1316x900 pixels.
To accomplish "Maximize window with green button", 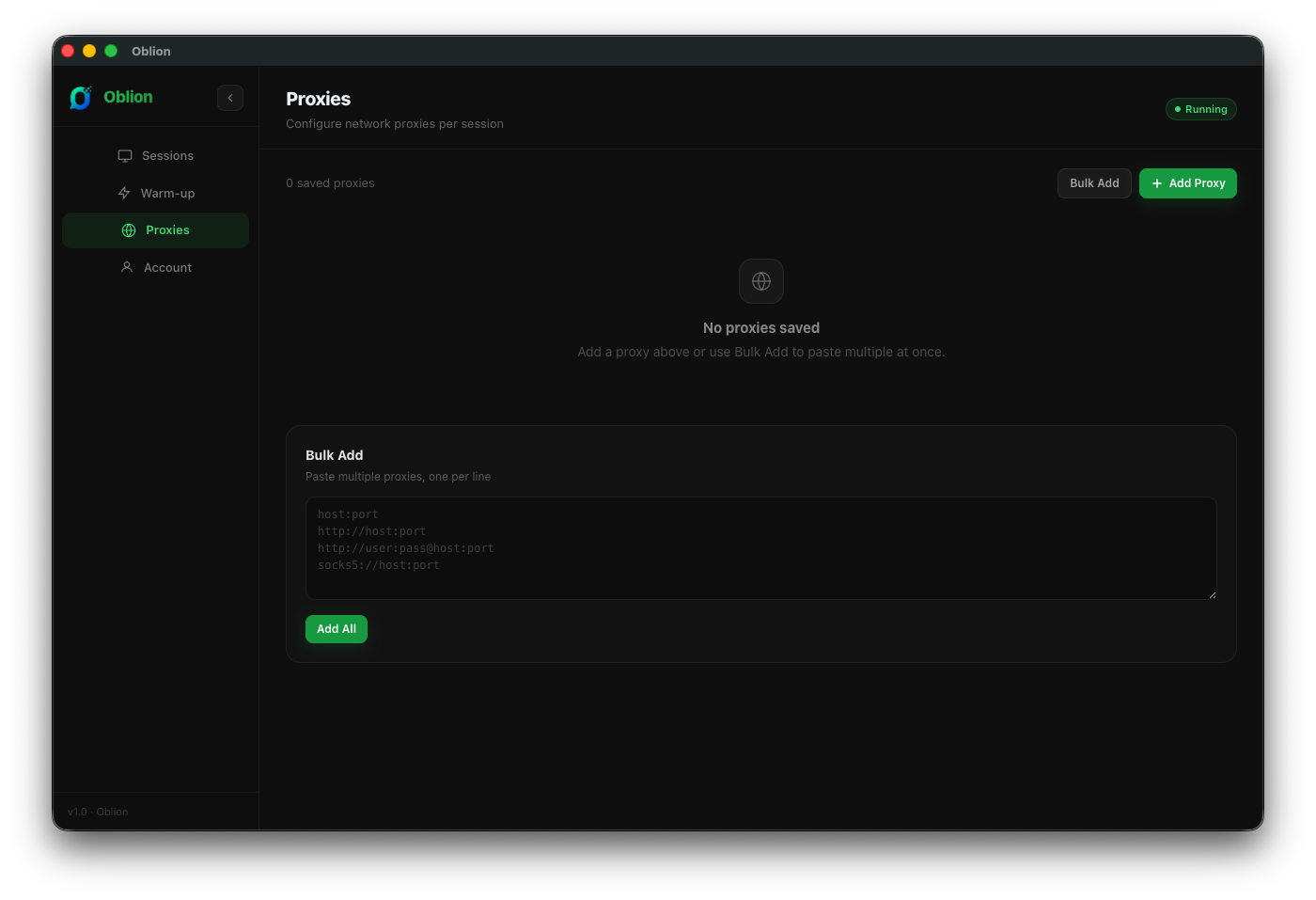I will click(111, 51).
